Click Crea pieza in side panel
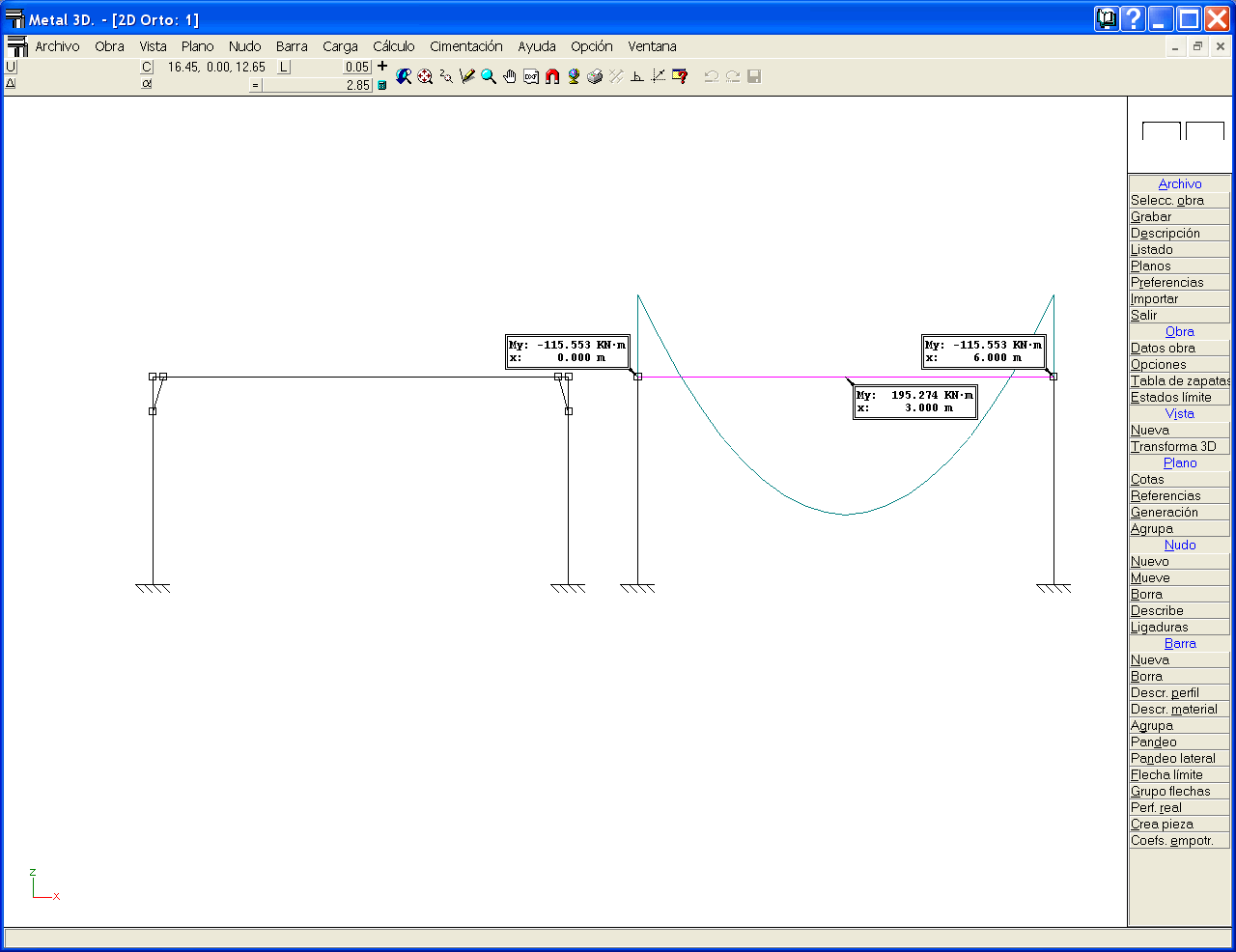 tap(1179, 824)
